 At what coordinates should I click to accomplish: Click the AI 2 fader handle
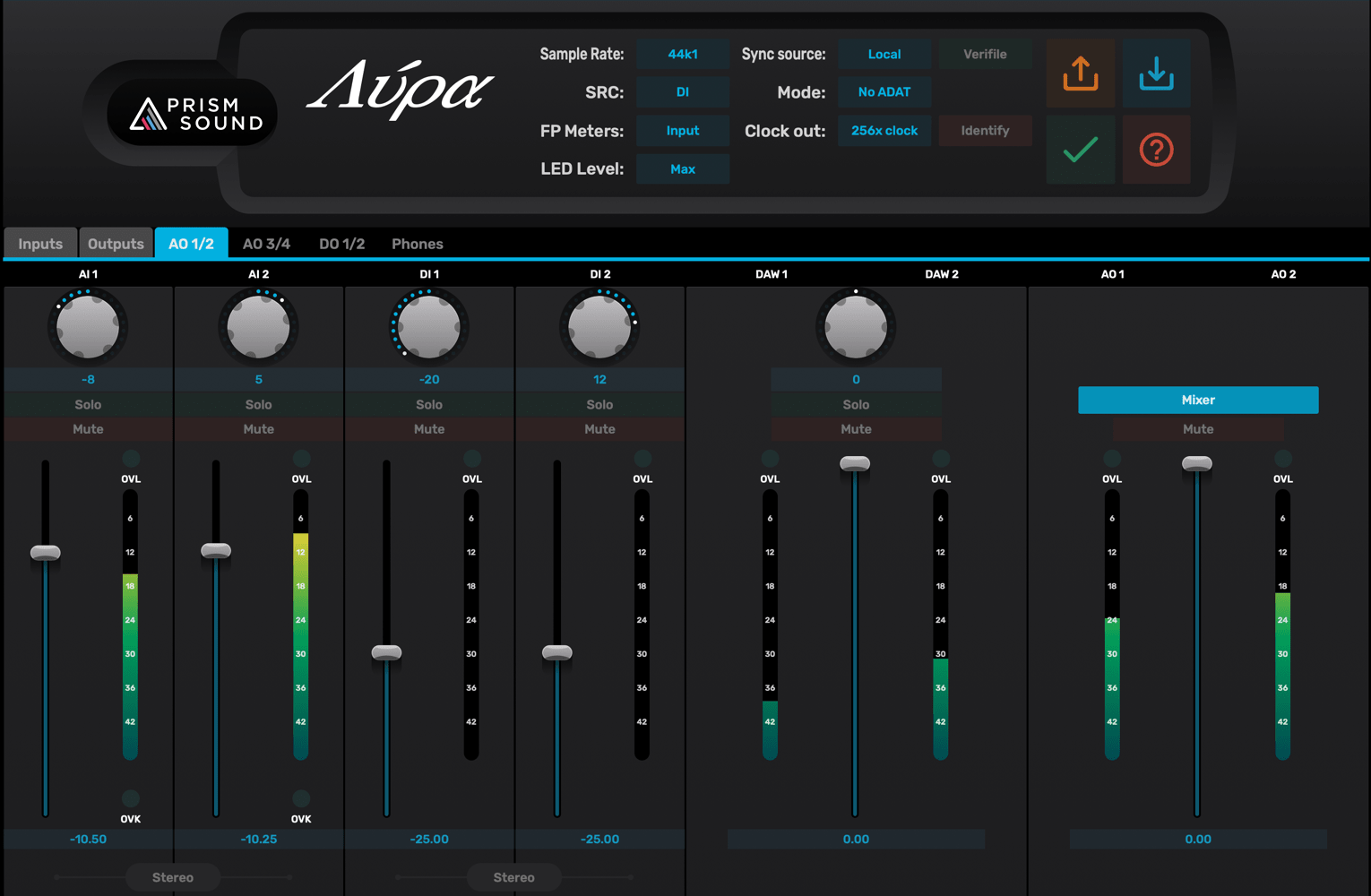(216, 550)
